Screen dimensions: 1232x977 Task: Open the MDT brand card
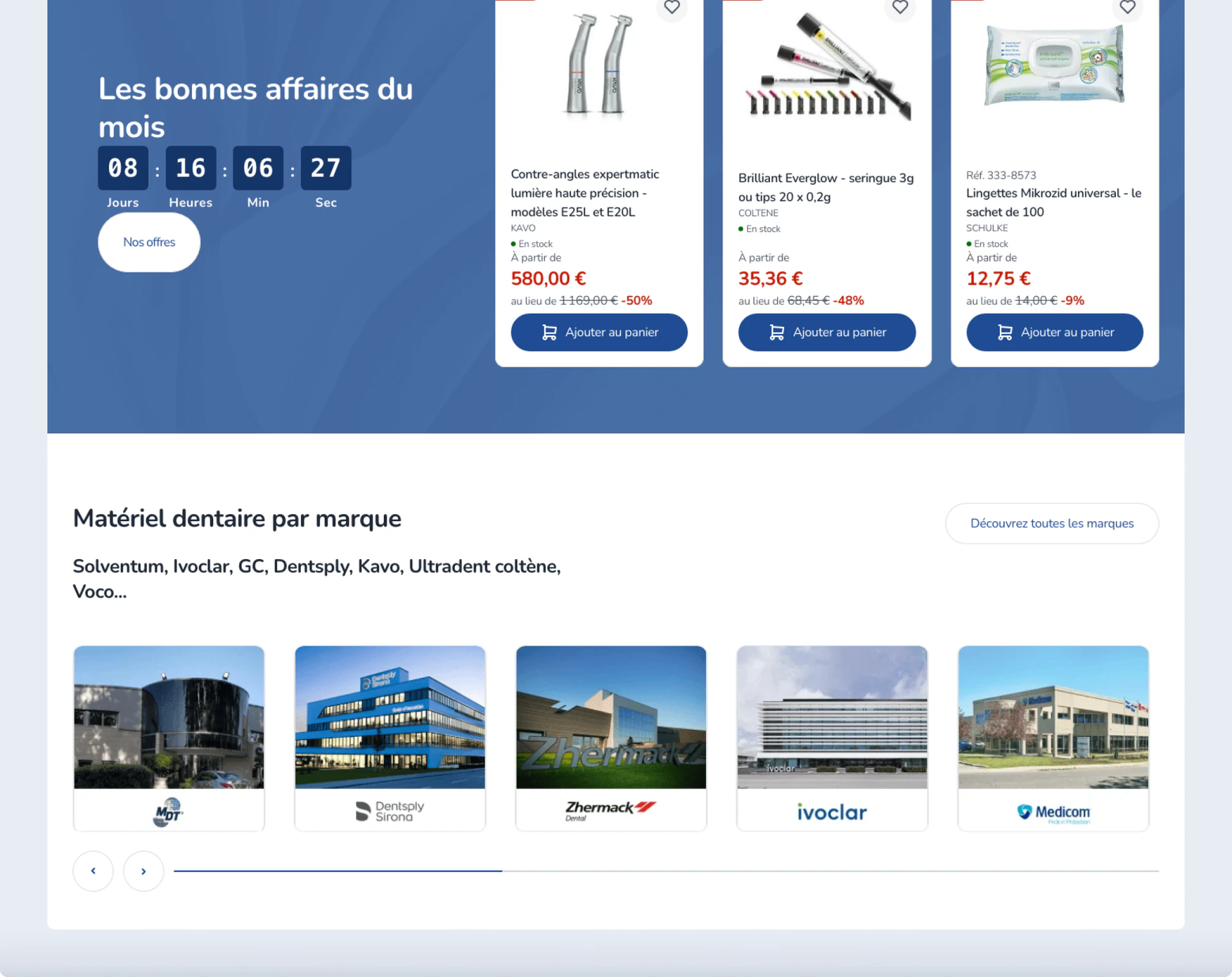[169, 738]
